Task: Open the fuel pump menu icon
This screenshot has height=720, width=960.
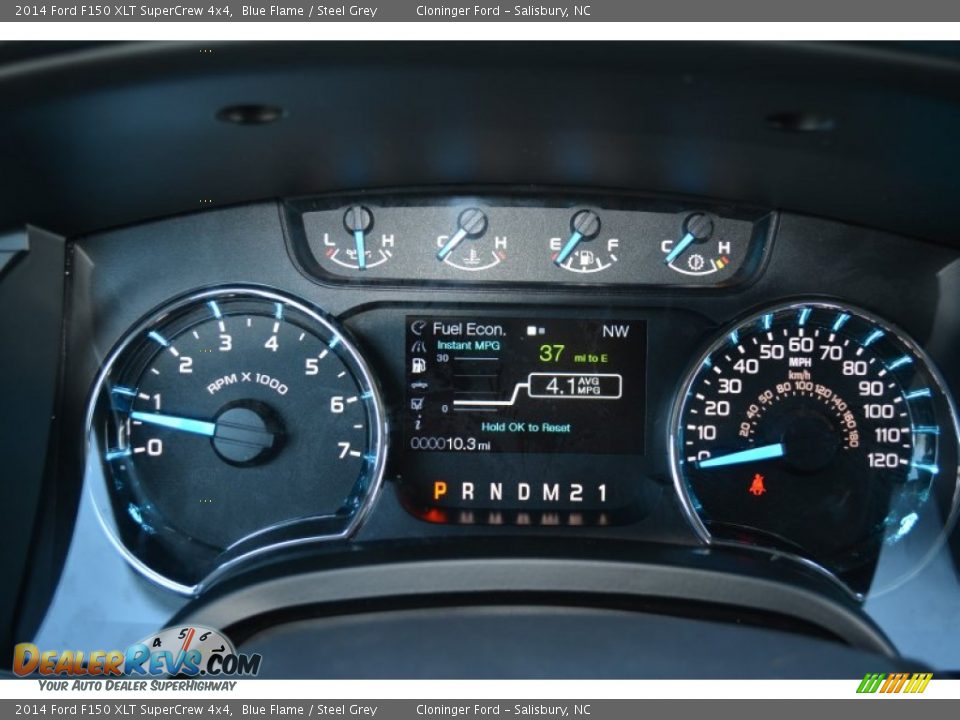Action: click(x=418, y=367)
